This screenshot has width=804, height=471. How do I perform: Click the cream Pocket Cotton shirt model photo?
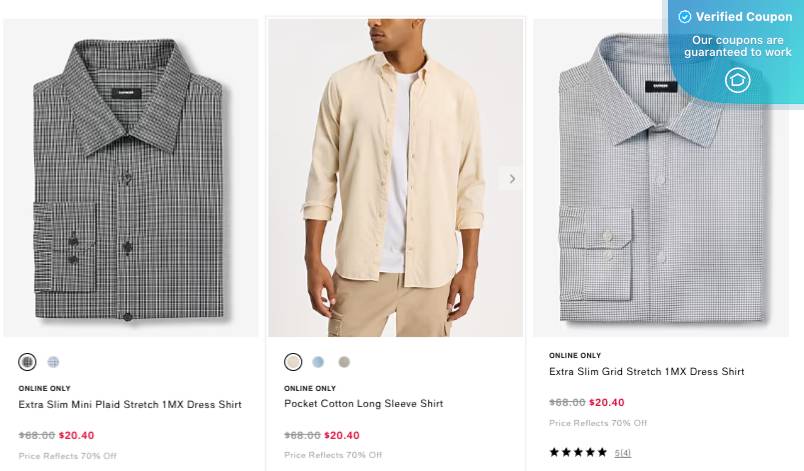[x=395, y=178]
